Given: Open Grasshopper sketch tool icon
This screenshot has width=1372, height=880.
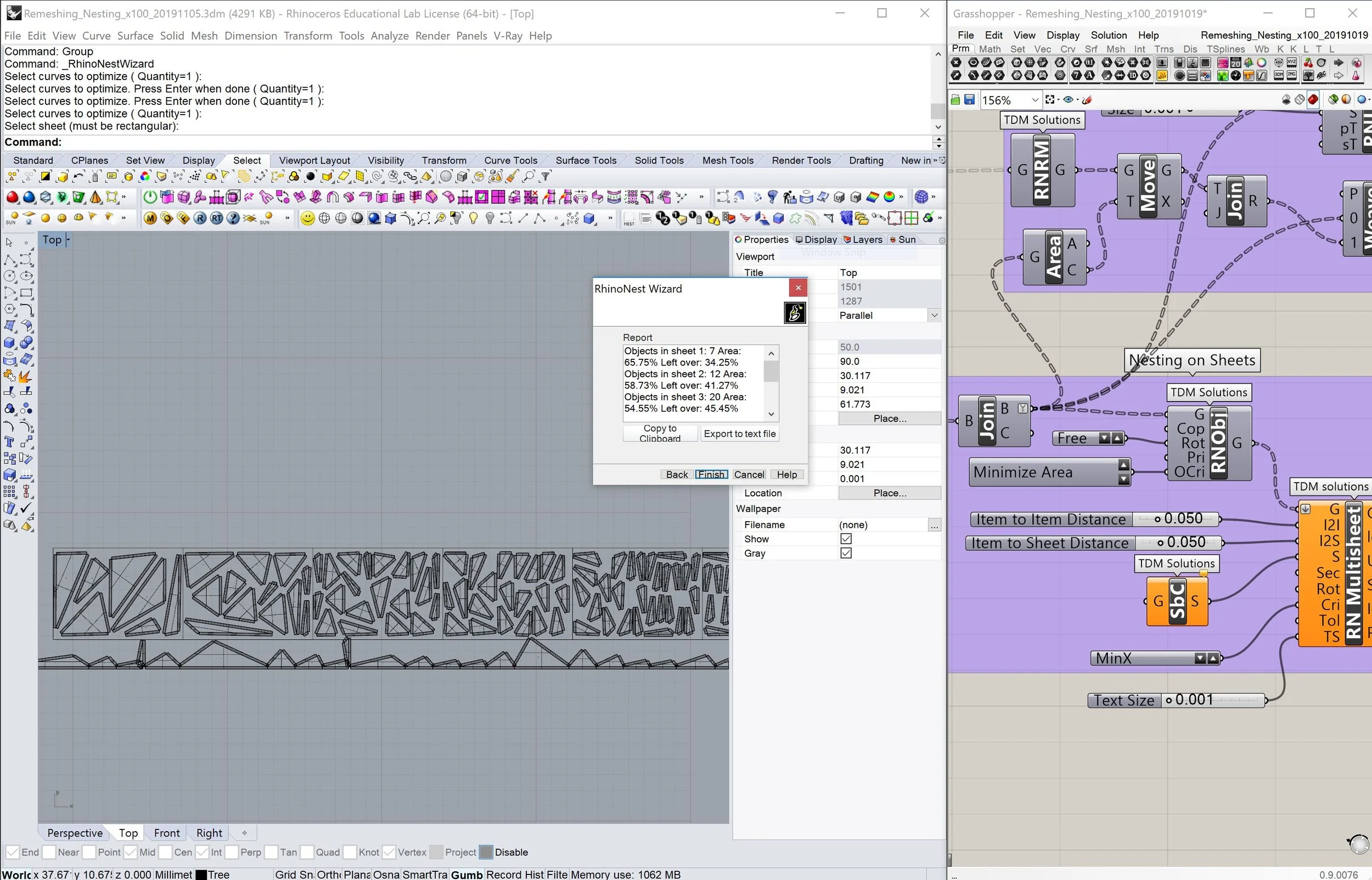Looking at the screenshot, I should coord(1087,100).
